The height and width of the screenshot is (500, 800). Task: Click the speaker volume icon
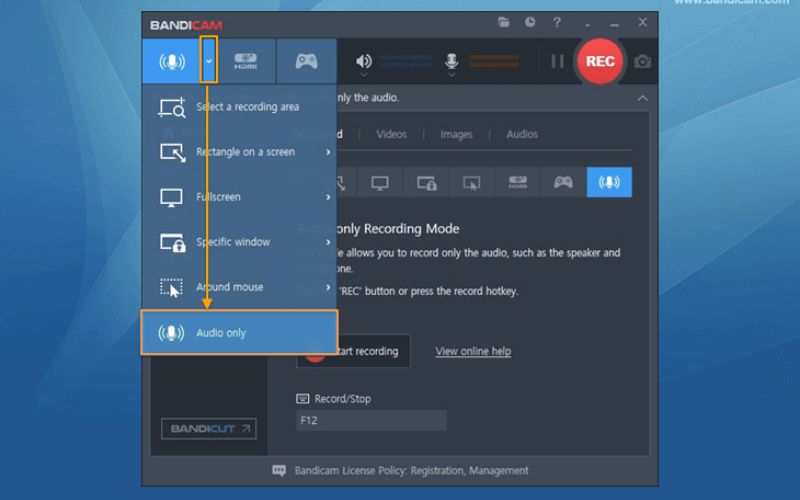[363, 61]
